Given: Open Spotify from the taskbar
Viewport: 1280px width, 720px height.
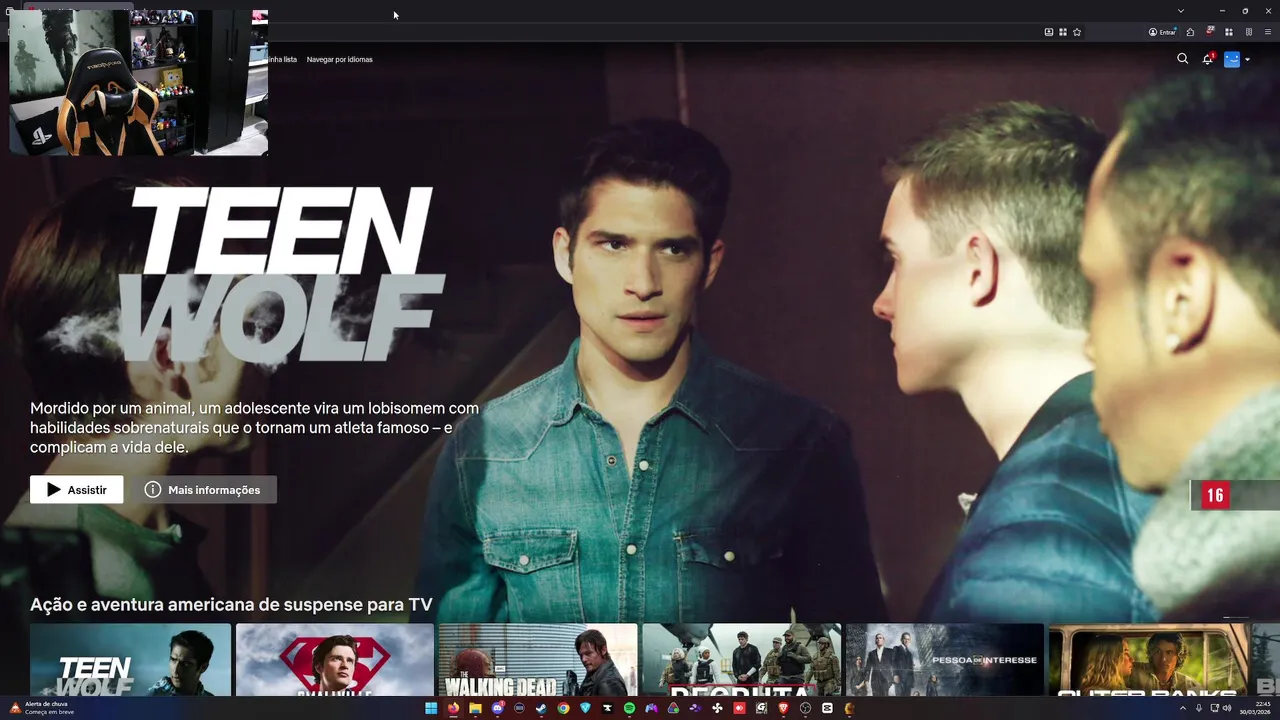Looking at the screenshot, I should click(629, 708).
